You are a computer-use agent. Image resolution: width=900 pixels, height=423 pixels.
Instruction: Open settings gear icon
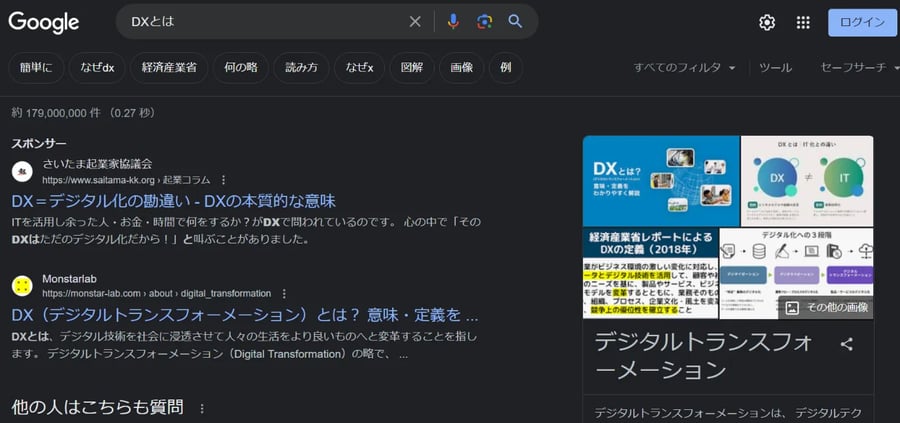coord(767,22)
